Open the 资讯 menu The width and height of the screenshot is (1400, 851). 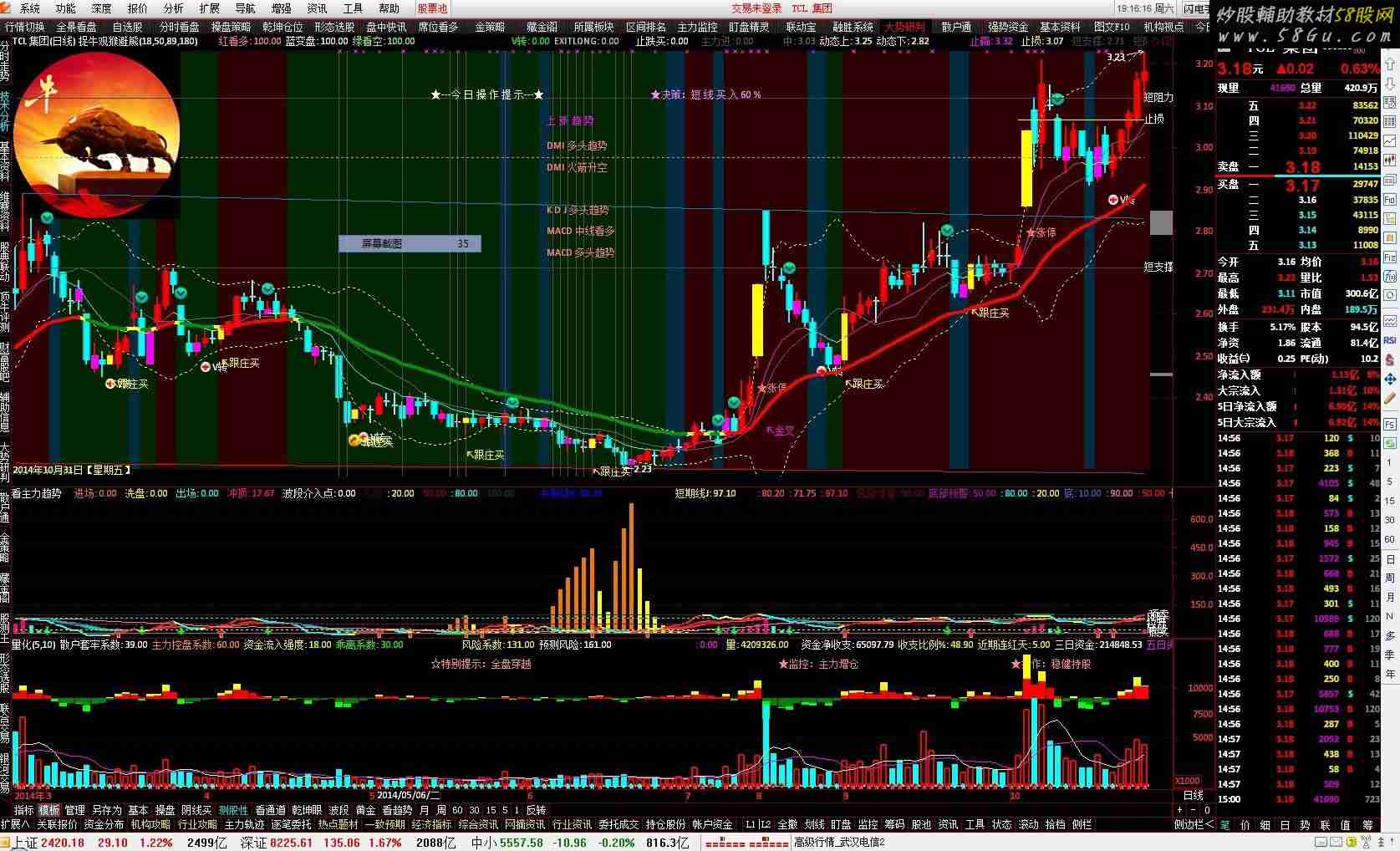coord(317,8)
